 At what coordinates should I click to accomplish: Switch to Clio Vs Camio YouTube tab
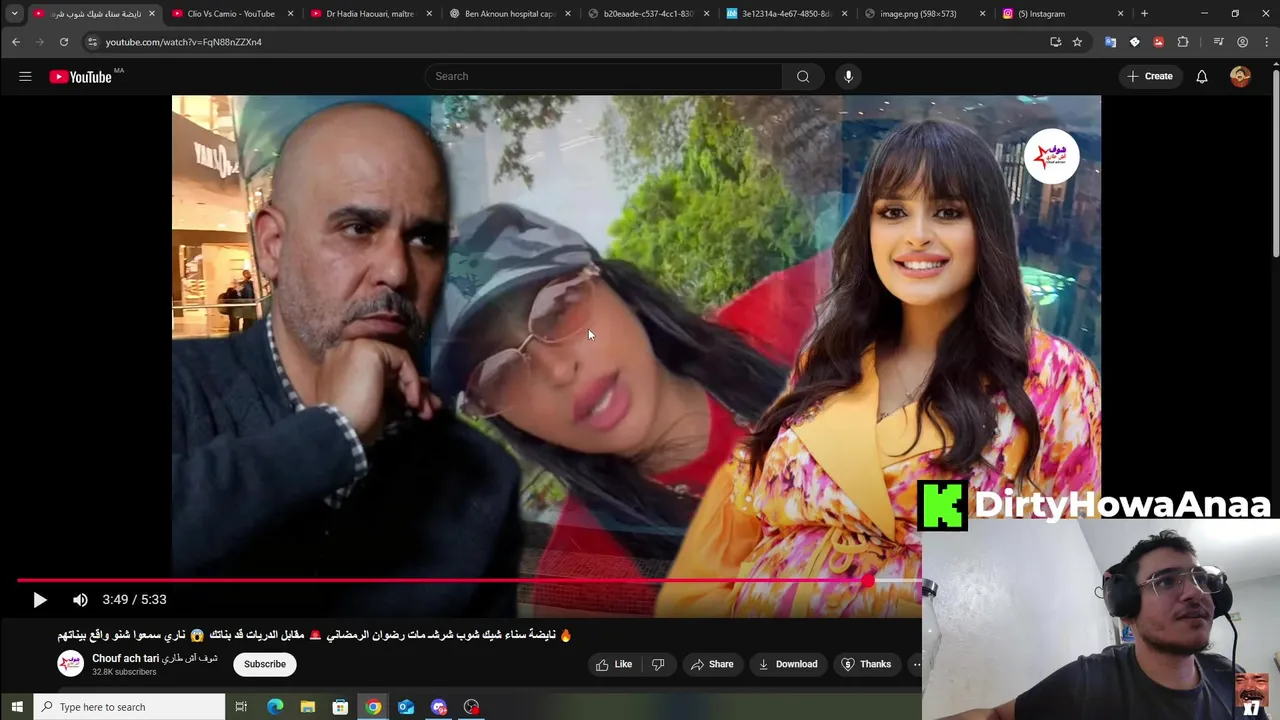click(x=231, y=14)
